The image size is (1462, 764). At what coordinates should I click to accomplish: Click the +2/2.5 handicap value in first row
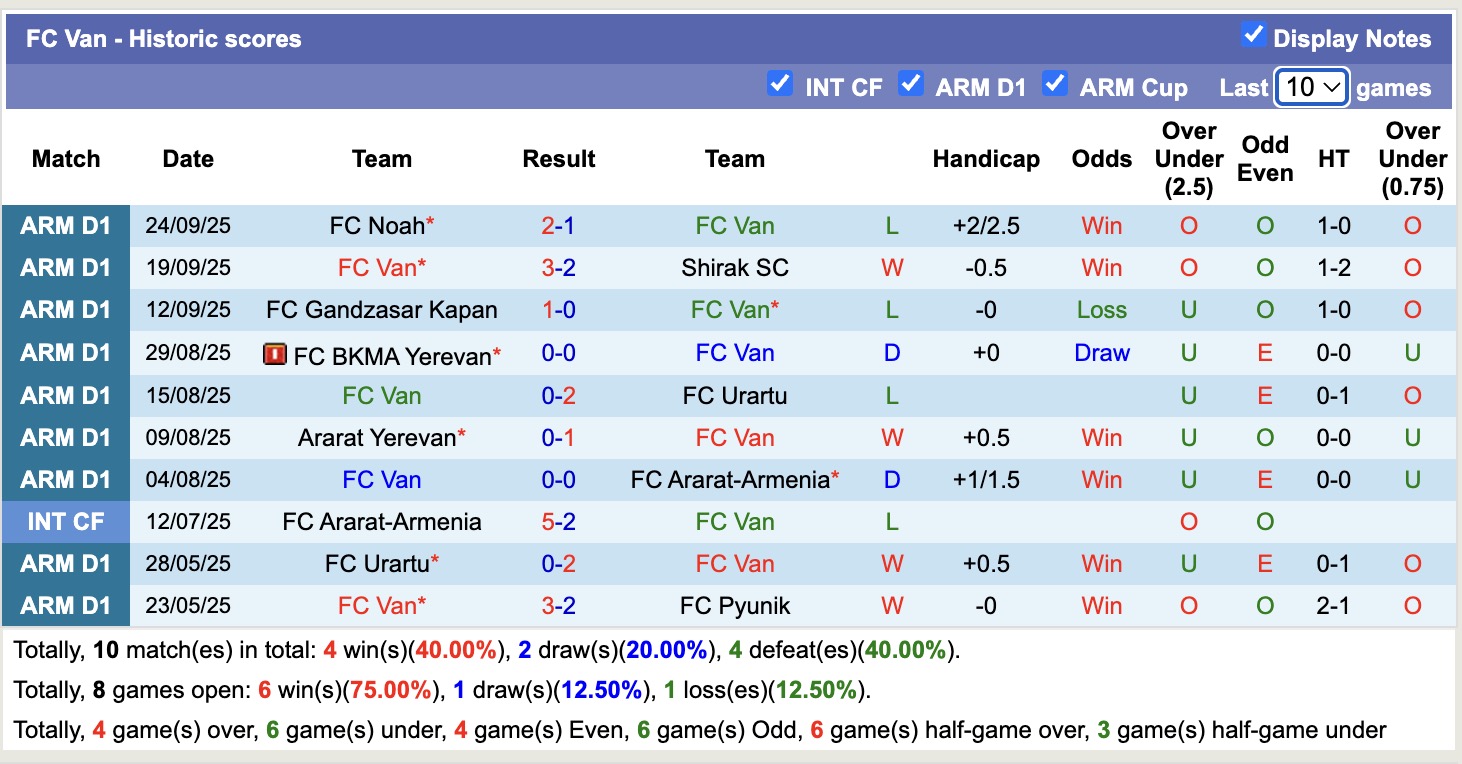point(986,225)
